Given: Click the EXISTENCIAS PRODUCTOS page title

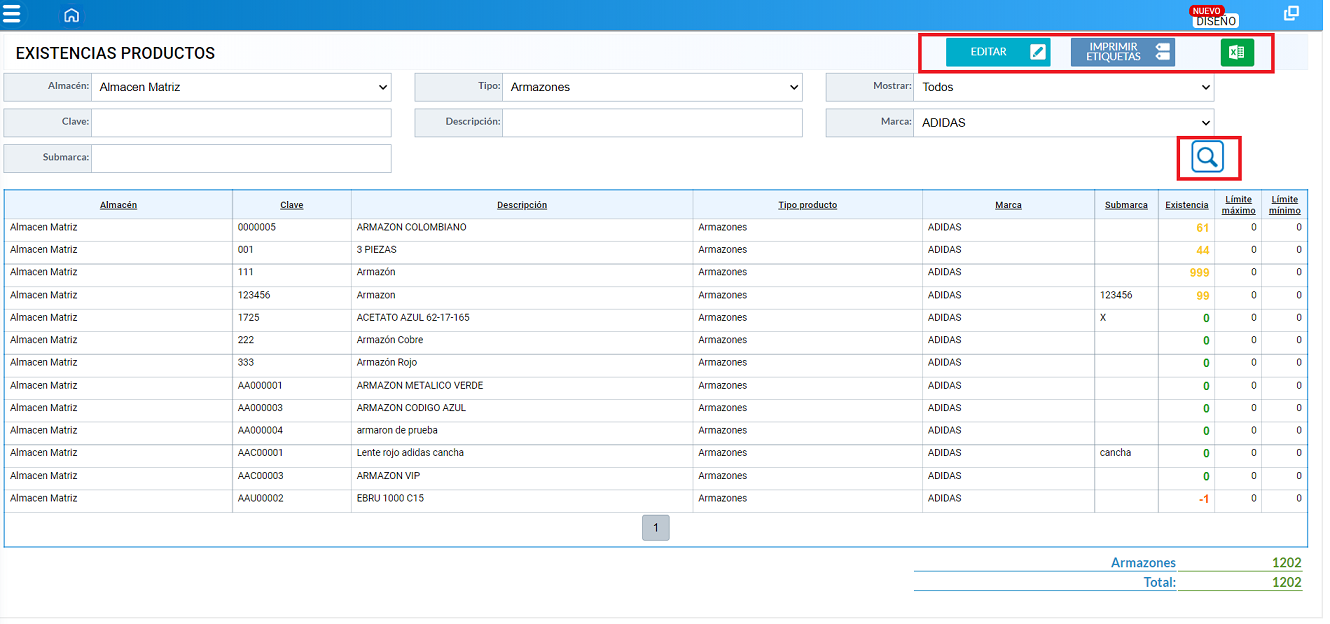Looking at the screenshot, I should click(115, 53).
